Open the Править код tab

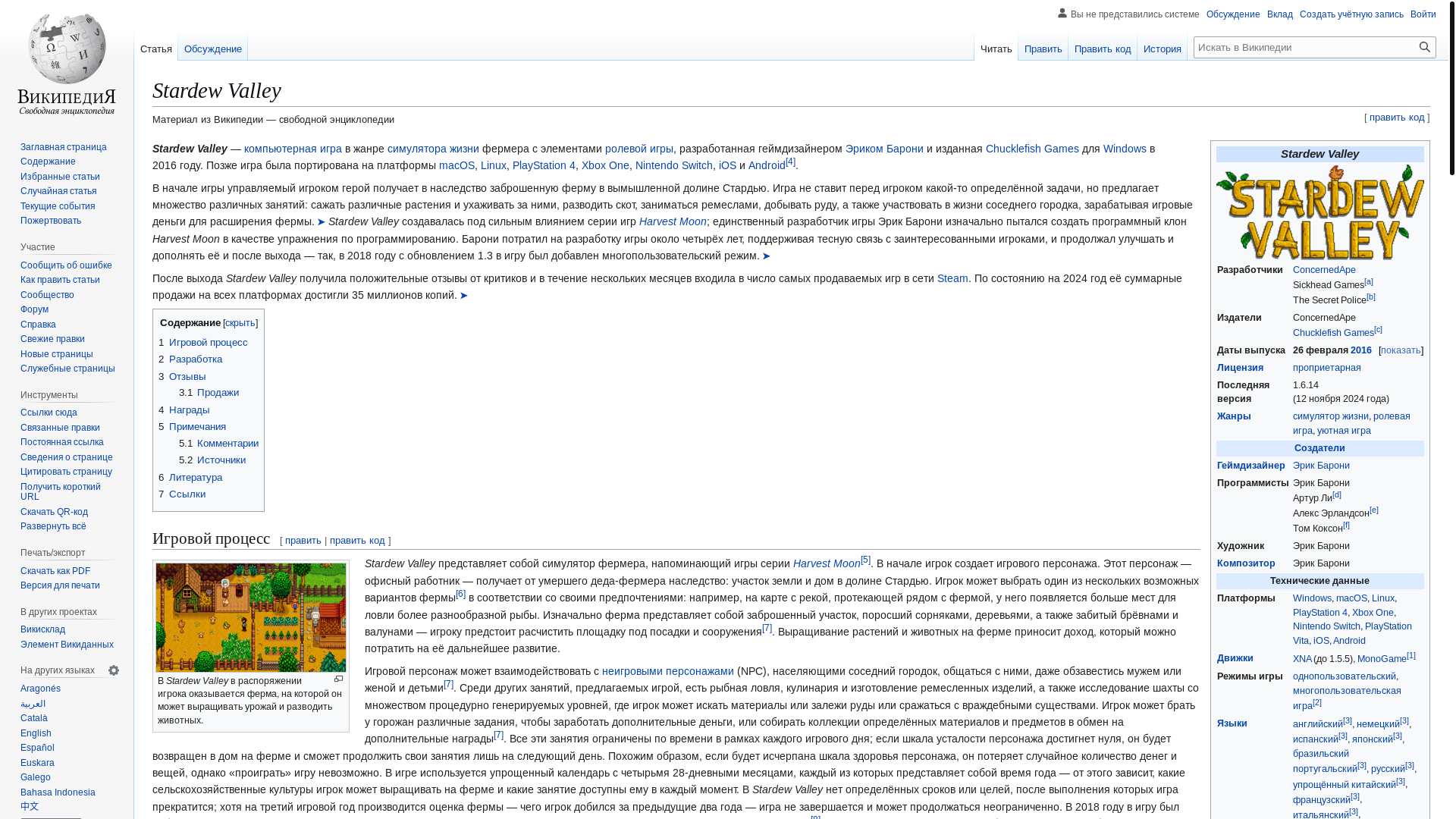[x=1103, y=49]
